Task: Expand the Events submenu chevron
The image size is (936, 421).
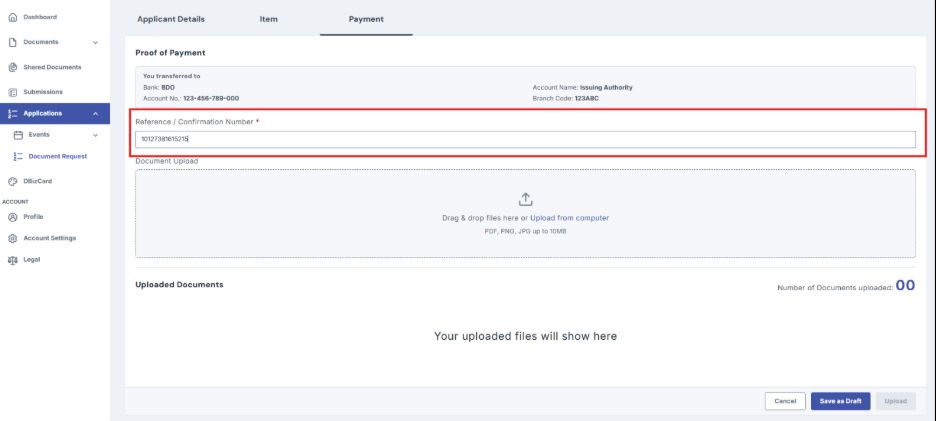Action: (96, 135)
